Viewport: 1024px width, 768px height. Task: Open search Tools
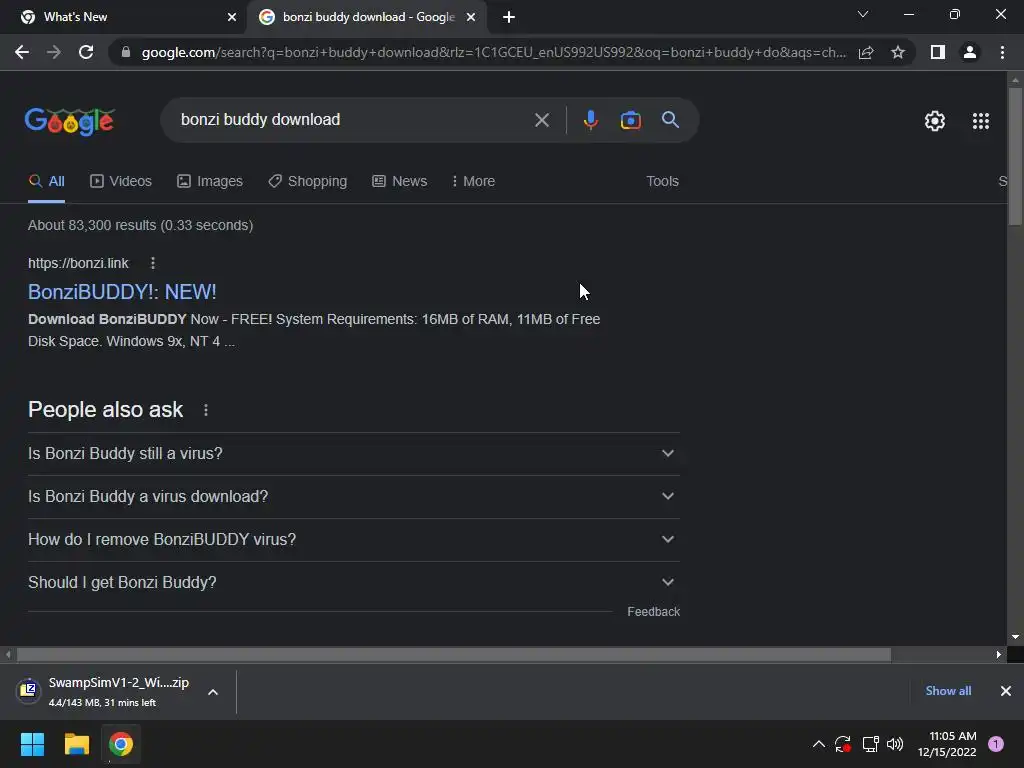(662, 182)
